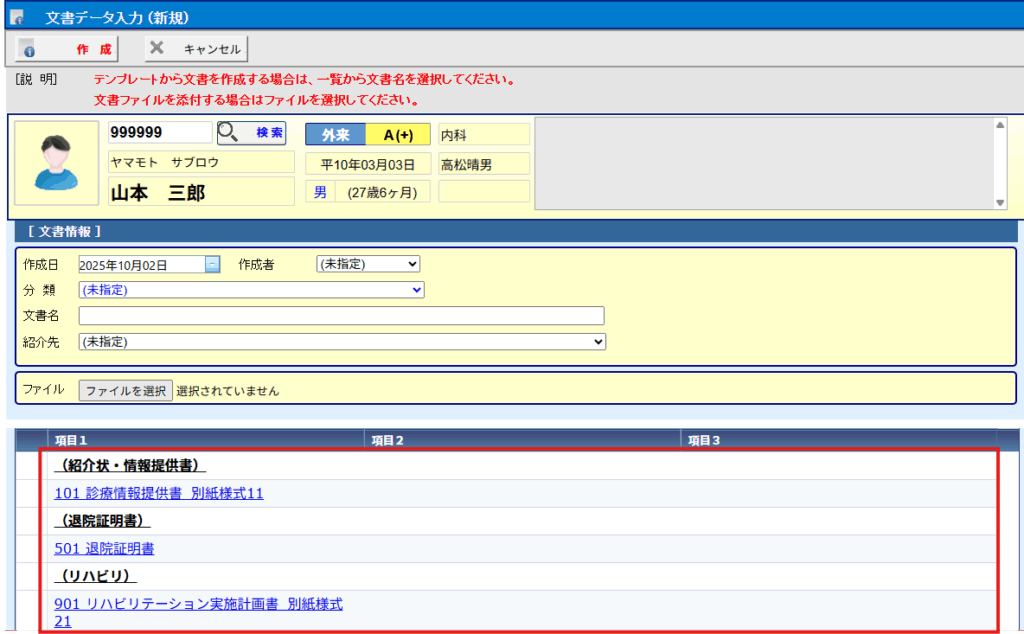Click the 外来 outpatient status badge
The image size is (1024, 634).
336,135
